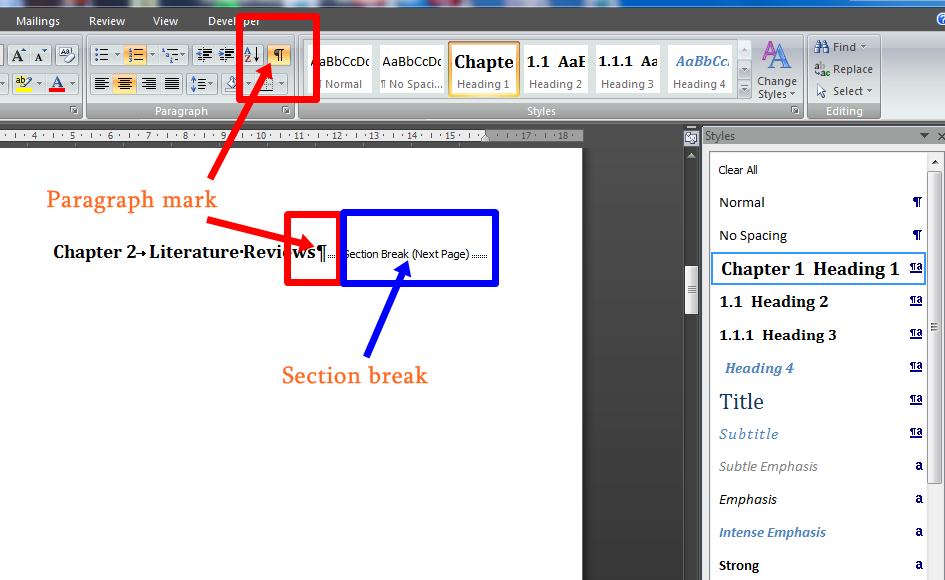Toggle center alignment

tap(125, 83)
